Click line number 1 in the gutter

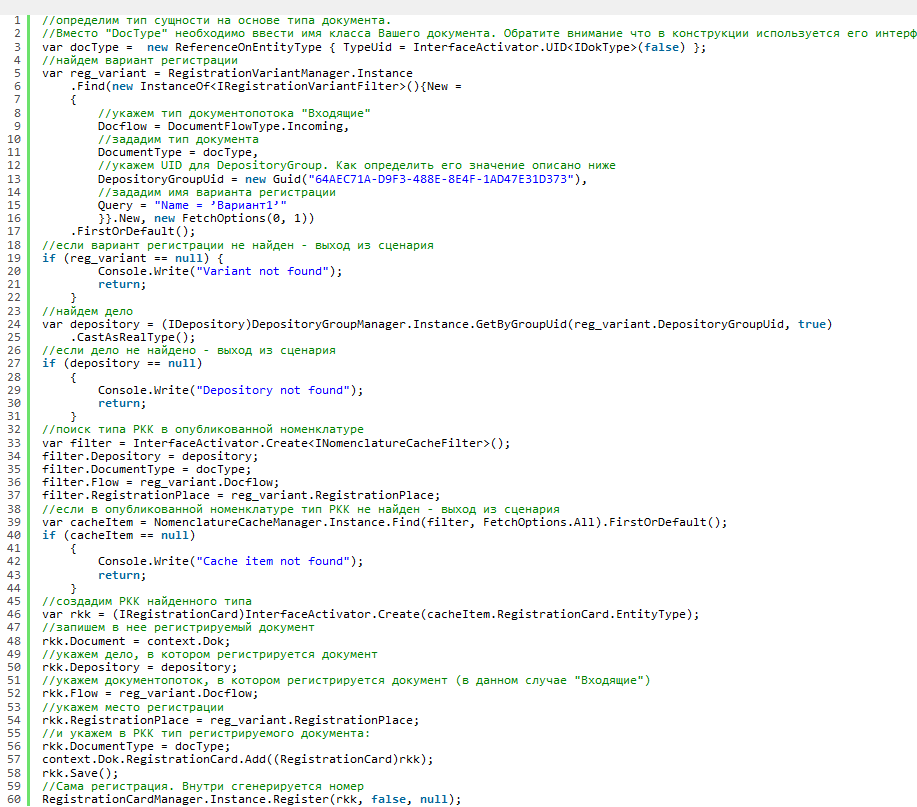[x=17, y=20]
